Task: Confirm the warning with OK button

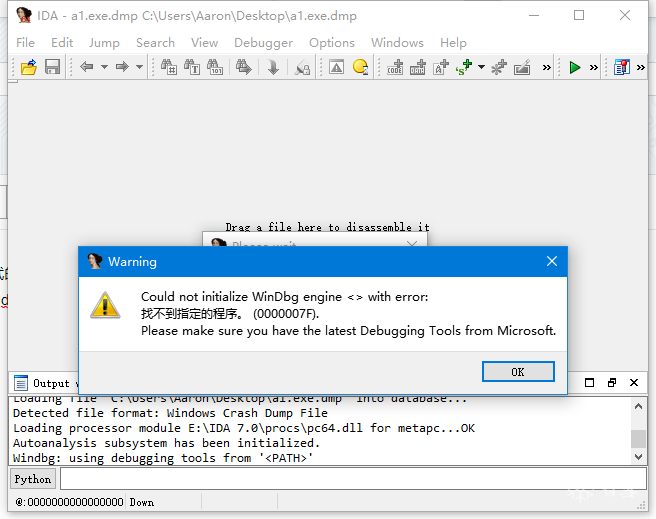Action: 518,372
